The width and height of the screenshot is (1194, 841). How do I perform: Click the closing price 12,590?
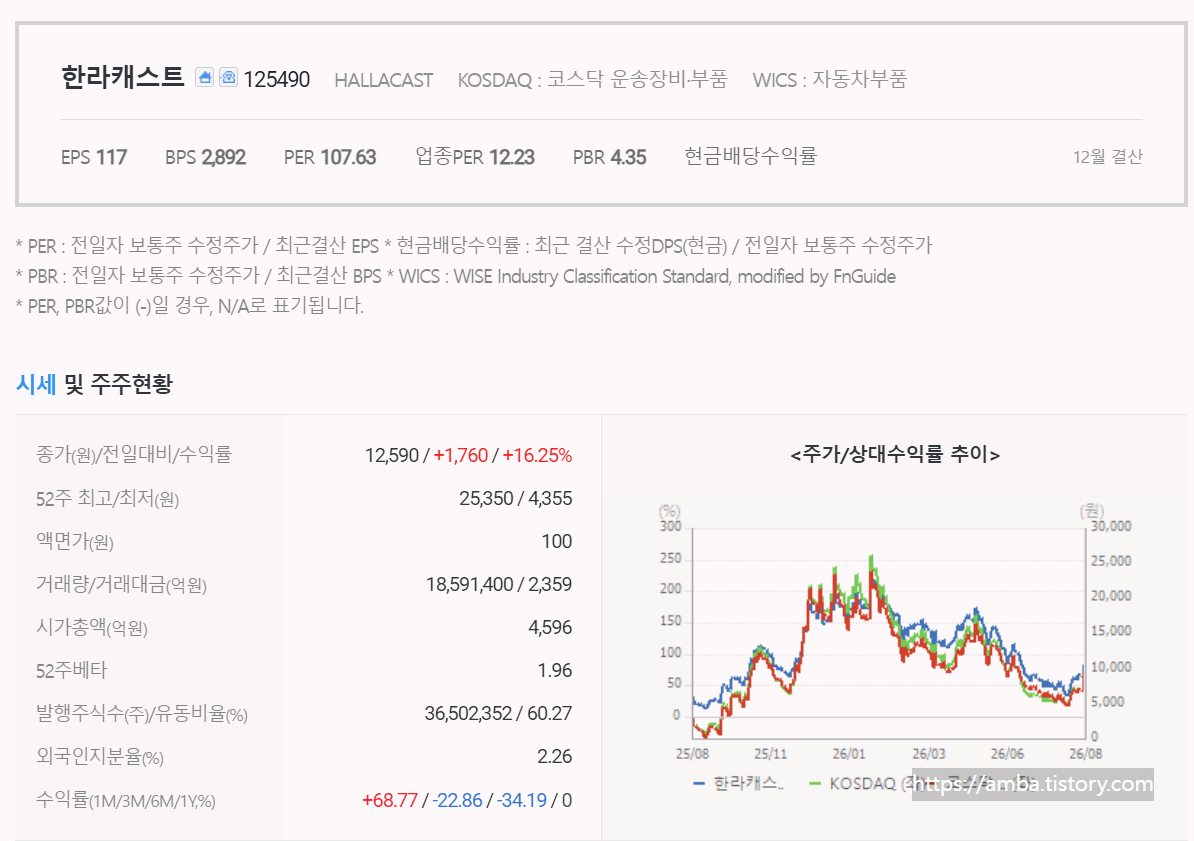tap(391, 456)
